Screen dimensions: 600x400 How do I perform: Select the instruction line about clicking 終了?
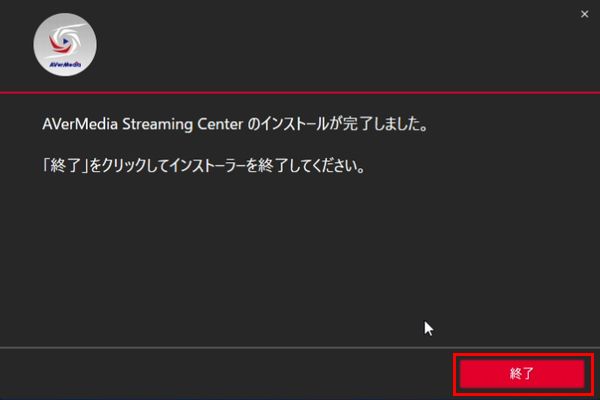[x=204, y=166]
